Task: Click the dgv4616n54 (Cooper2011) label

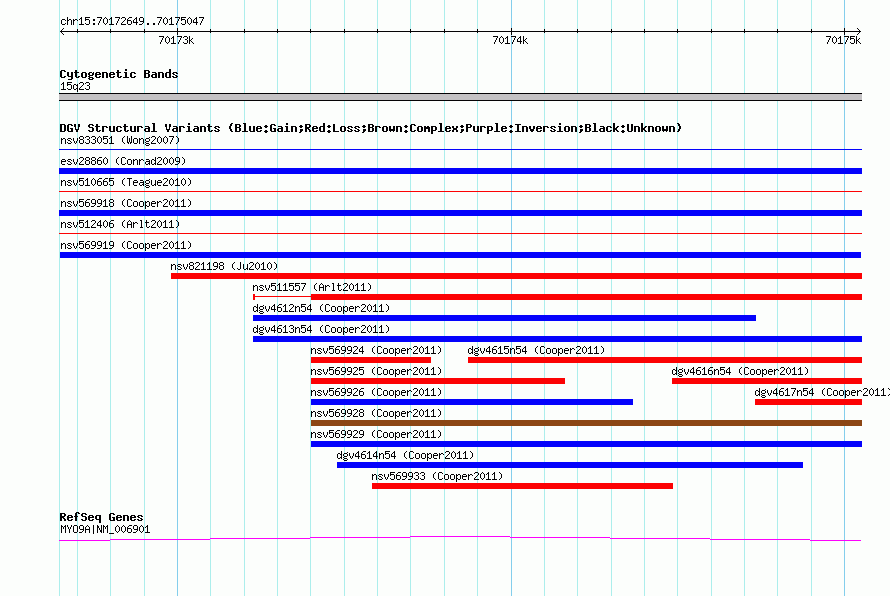Action: (740, 371)
